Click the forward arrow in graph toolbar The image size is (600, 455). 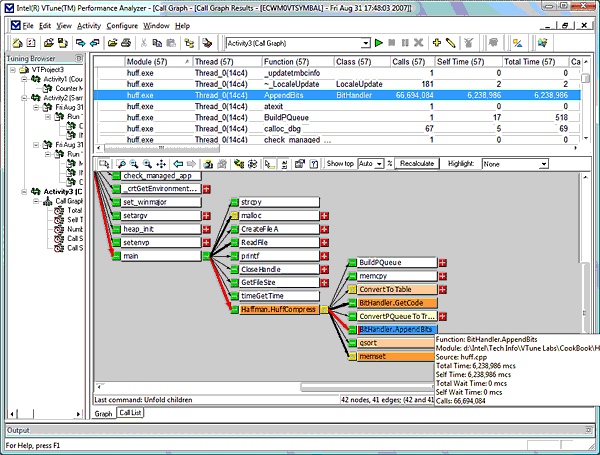point(192,164)
